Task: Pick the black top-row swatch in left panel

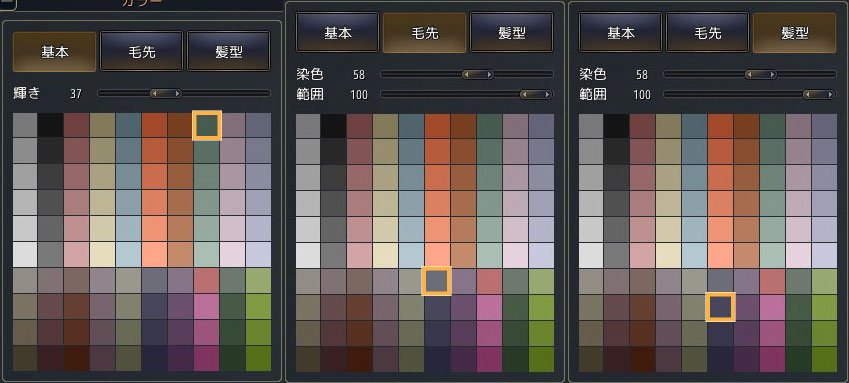Action: click(x=50, y=125)
